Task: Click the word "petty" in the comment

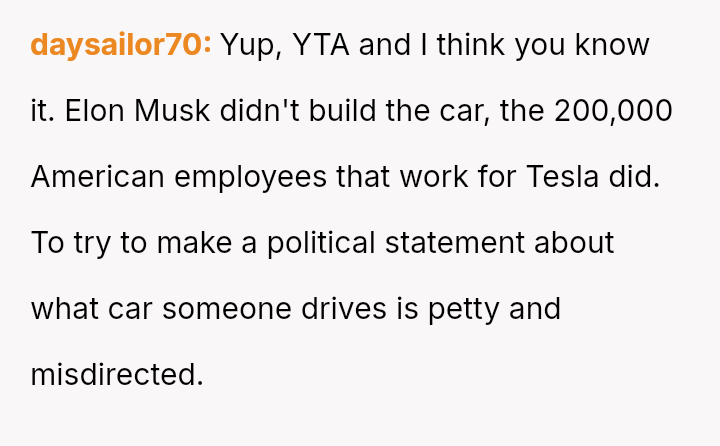Action: pyautogui.click(x=464, y=310)
